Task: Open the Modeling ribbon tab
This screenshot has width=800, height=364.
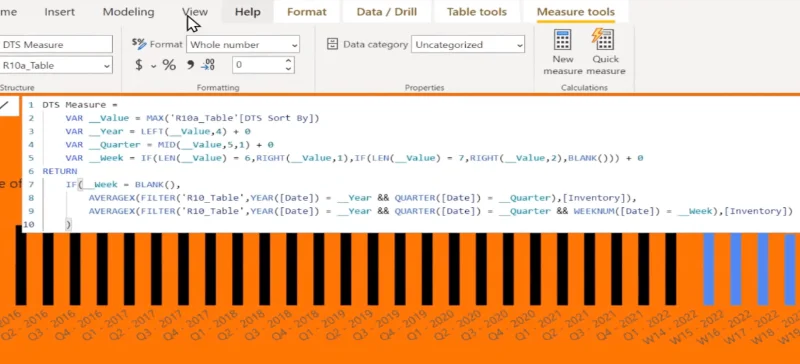Action: click(129, 12)
